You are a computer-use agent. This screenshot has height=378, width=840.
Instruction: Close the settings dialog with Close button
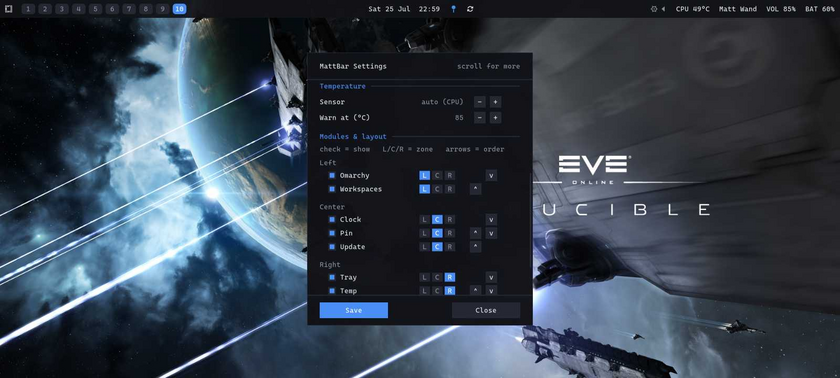pyautogui.click(x=486, y=311)
